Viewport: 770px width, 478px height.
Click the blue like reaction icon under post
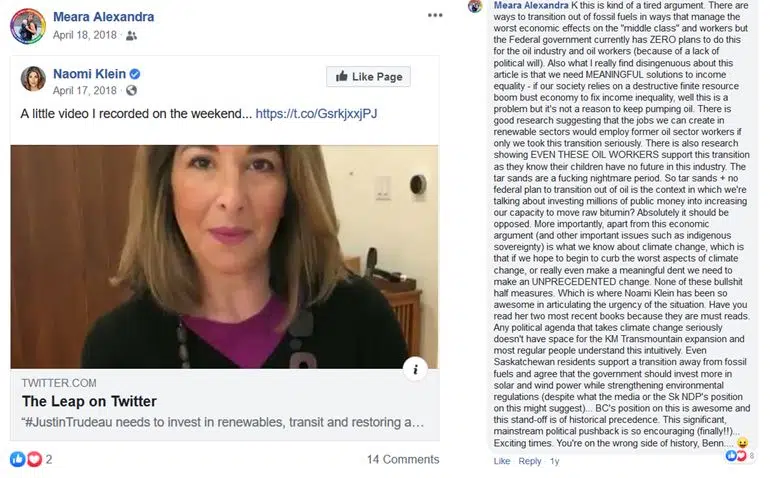pyautogui.click(x=18, y=459)
